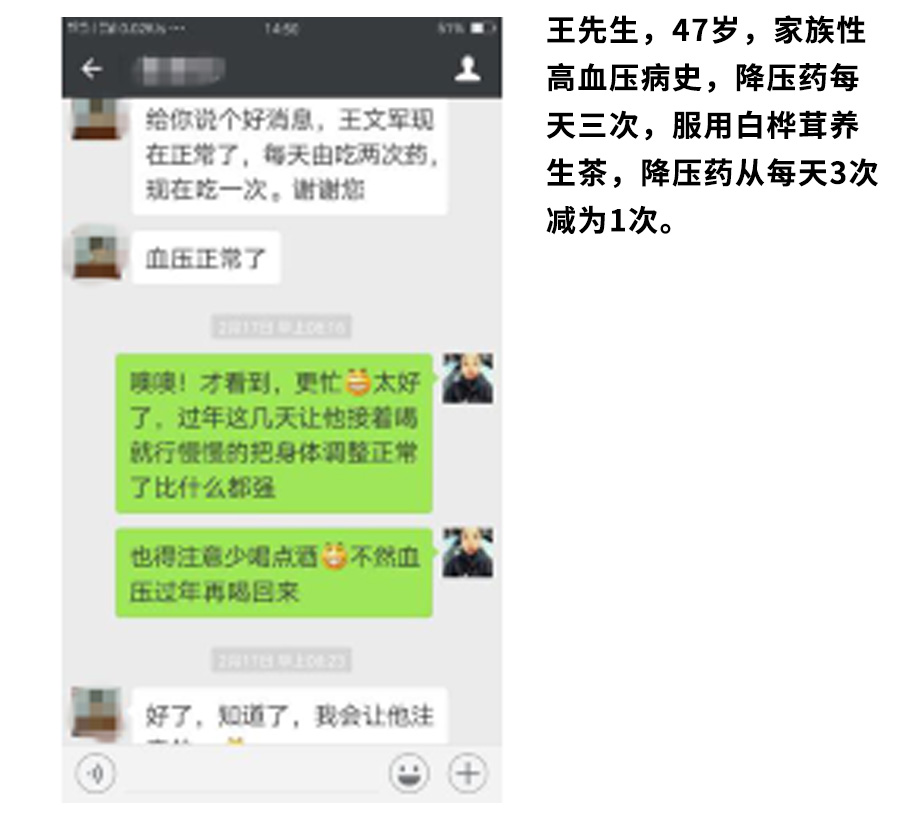Open avatar next to 太好了 green message
Screen dimensions: 900x835
click(x=468, y=378)
